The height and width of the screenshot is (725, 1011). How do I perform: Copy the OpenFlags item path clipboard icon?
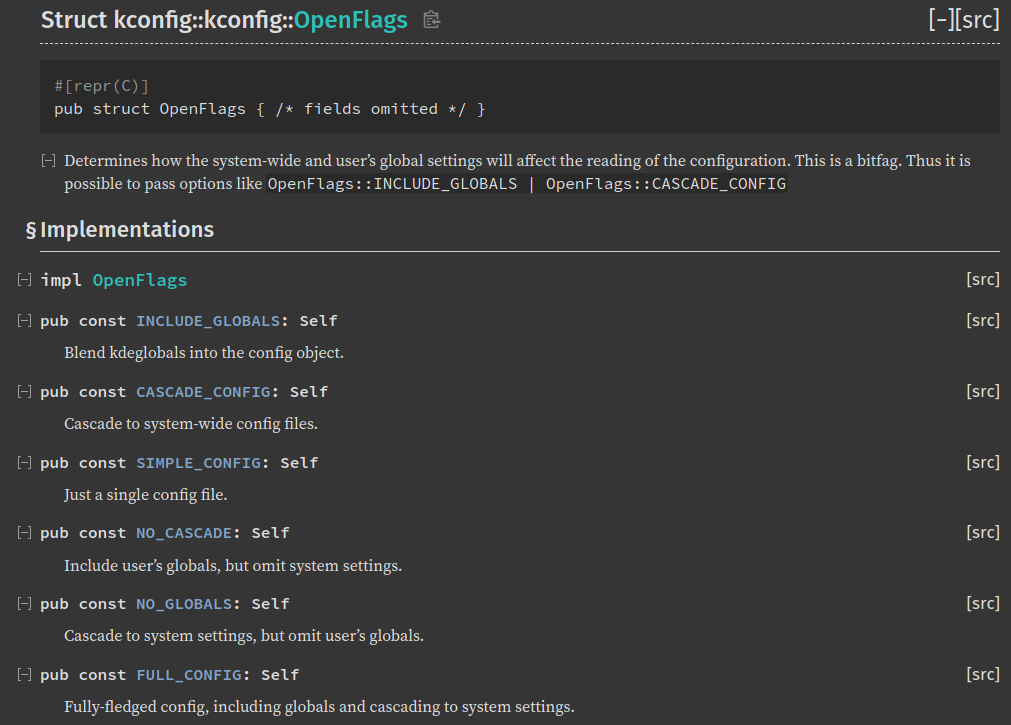pyautogui.click(x=431, y=20)
